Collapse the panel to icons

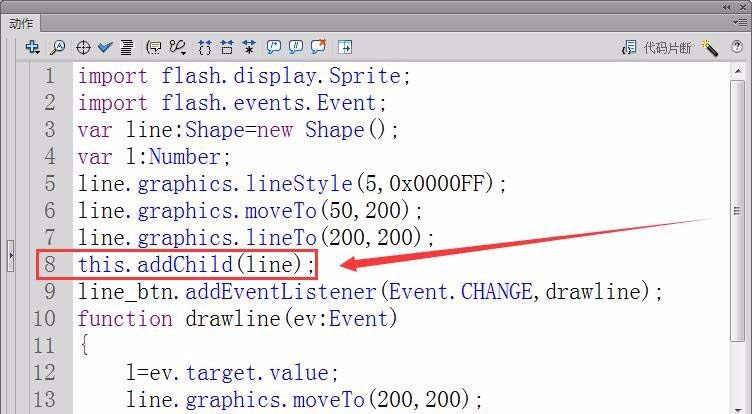[x=727, y=7]
